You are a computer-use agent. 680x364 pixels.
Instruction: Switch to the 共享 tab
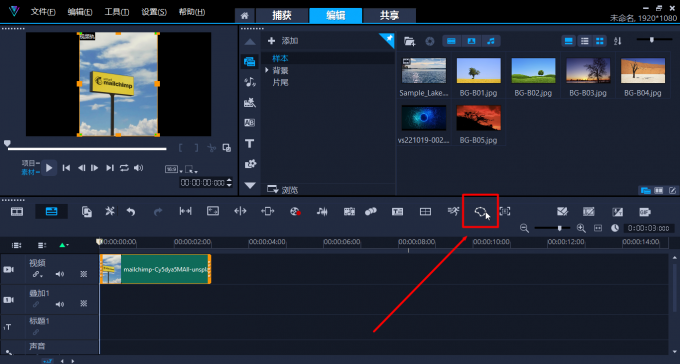[x=389, y=16]
